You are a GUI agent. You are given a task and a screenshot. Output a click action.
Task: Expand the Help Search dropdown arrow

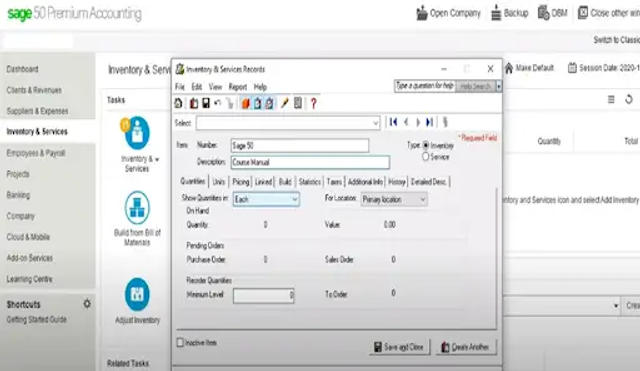(498, 86)
